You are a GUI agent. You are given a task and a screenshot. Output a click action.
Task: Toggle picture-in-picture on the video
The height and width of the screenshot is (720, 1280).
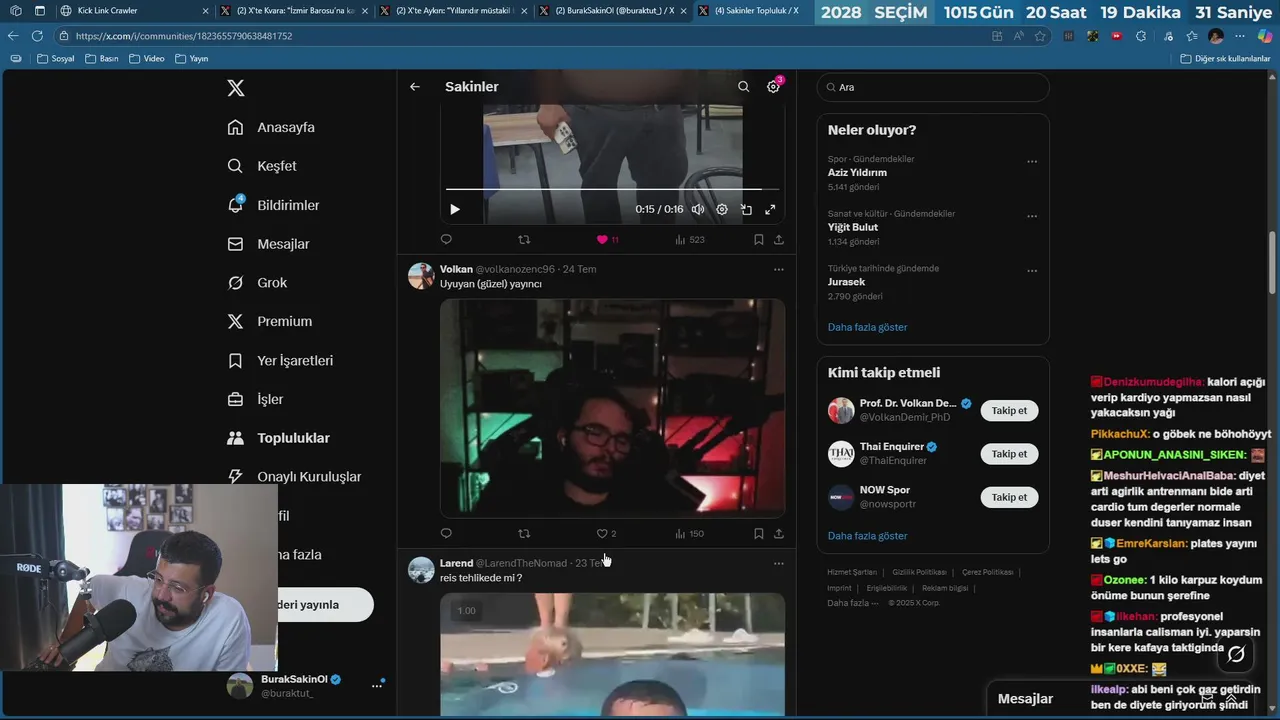(746, 209)
